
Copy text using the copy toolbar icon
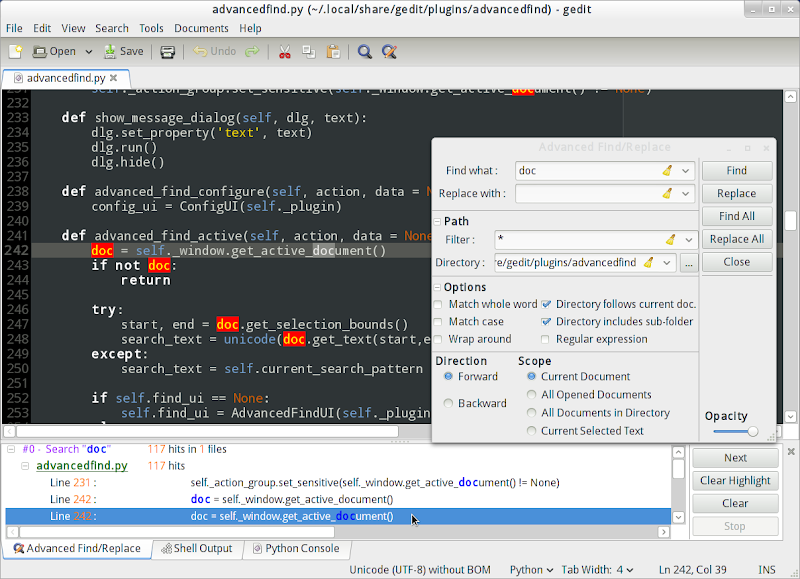pyautogui.click(x=308, y=51)
